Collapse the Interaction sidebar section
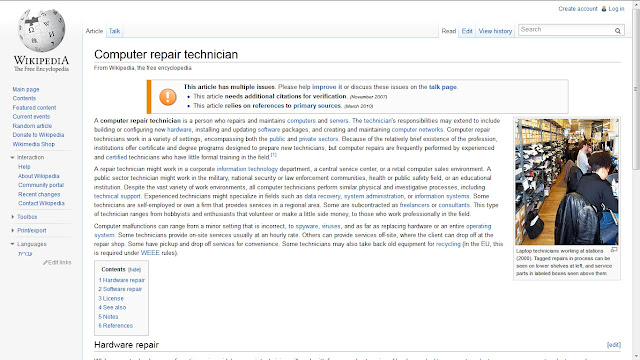 click(x=12, y=158)
